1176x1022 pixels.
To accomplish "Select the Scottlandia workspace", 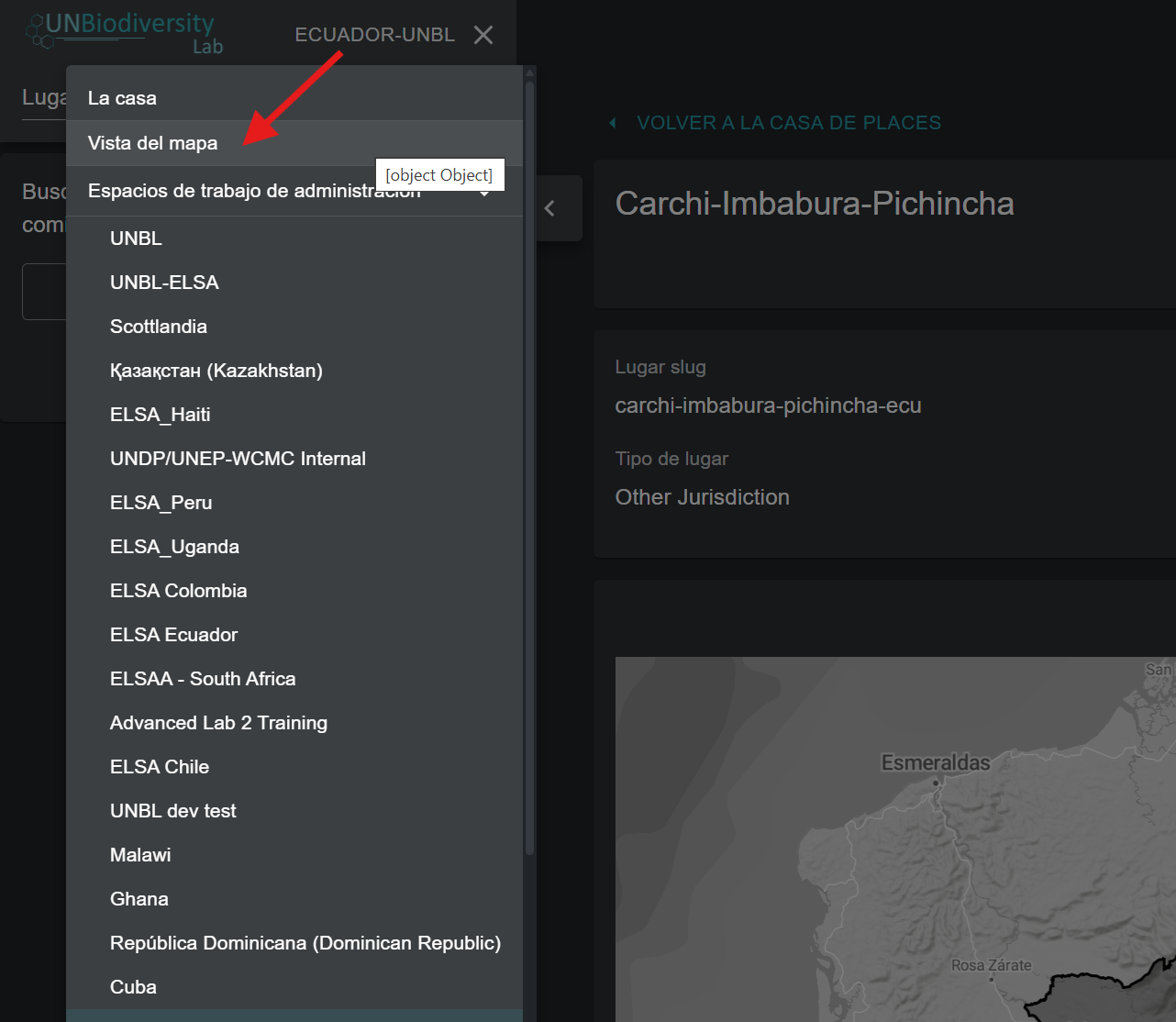I will (x=159, y=327).
